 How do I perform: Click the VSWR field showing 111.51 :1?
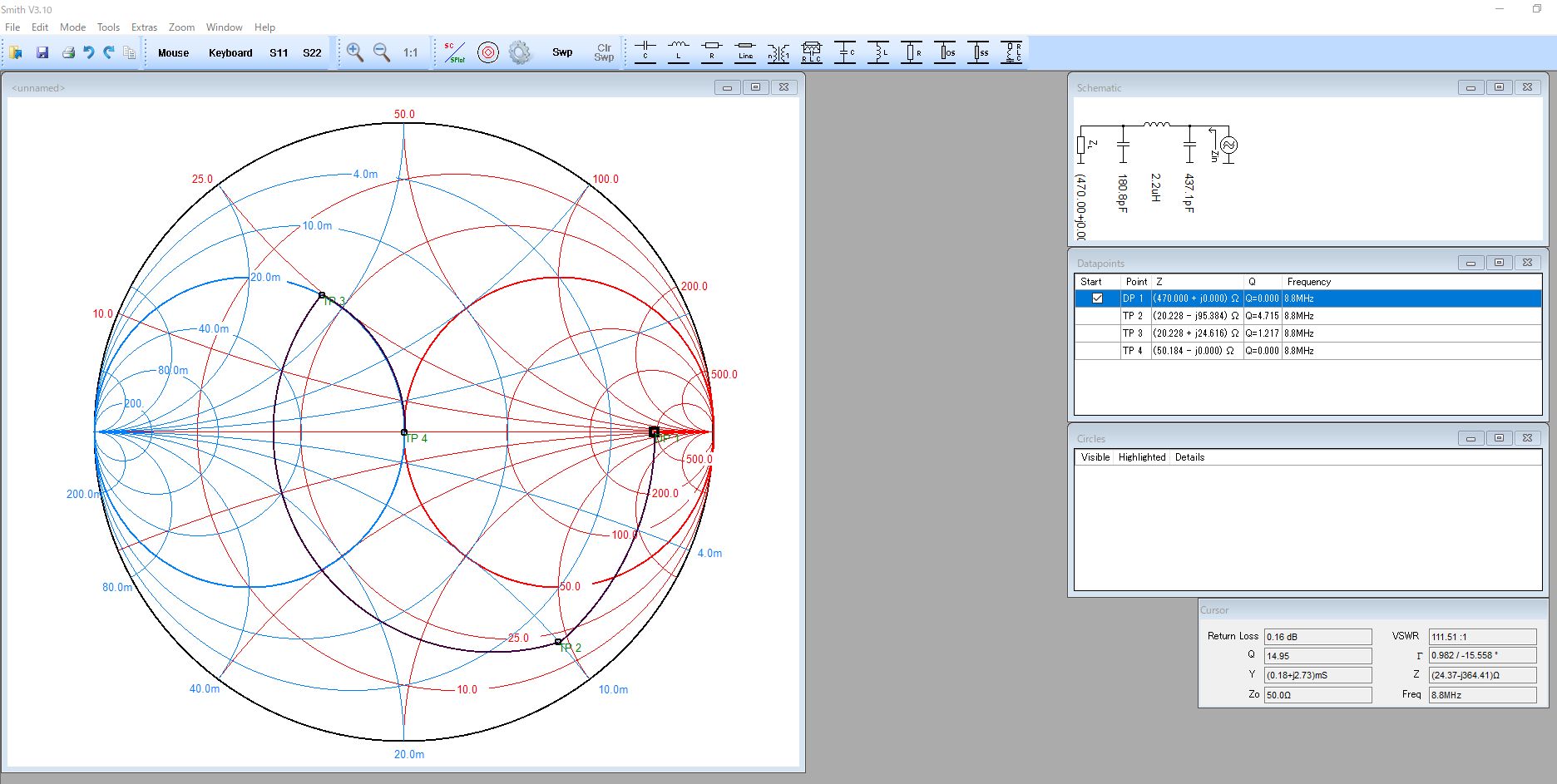pyautogui.click(x=1482, y=637)
